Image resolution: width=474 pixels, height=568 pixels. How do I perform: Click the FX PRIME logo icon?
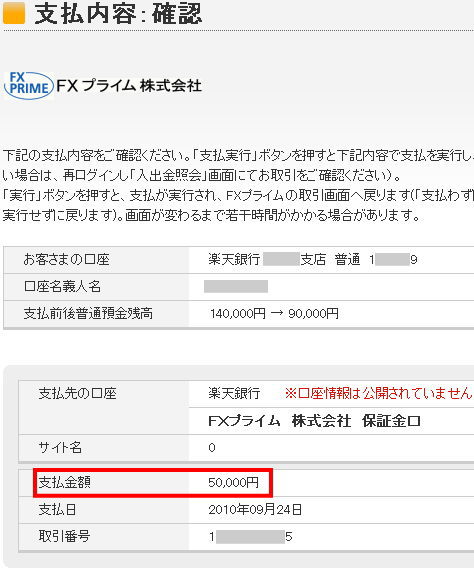(29, 85)
